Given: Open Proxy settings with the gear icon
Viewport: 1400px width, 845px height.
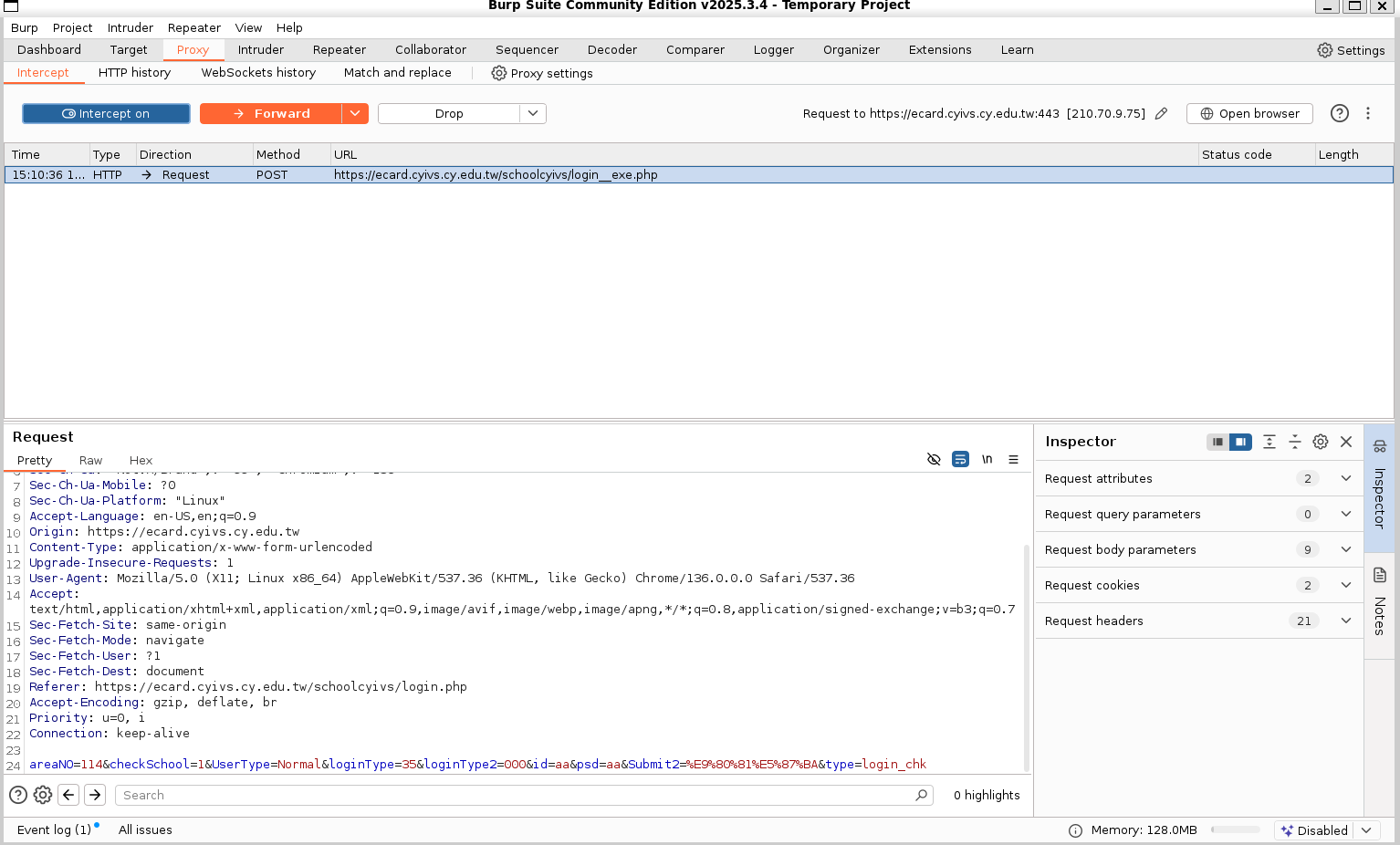Looking at the screenshot, I should click(542, 73).
